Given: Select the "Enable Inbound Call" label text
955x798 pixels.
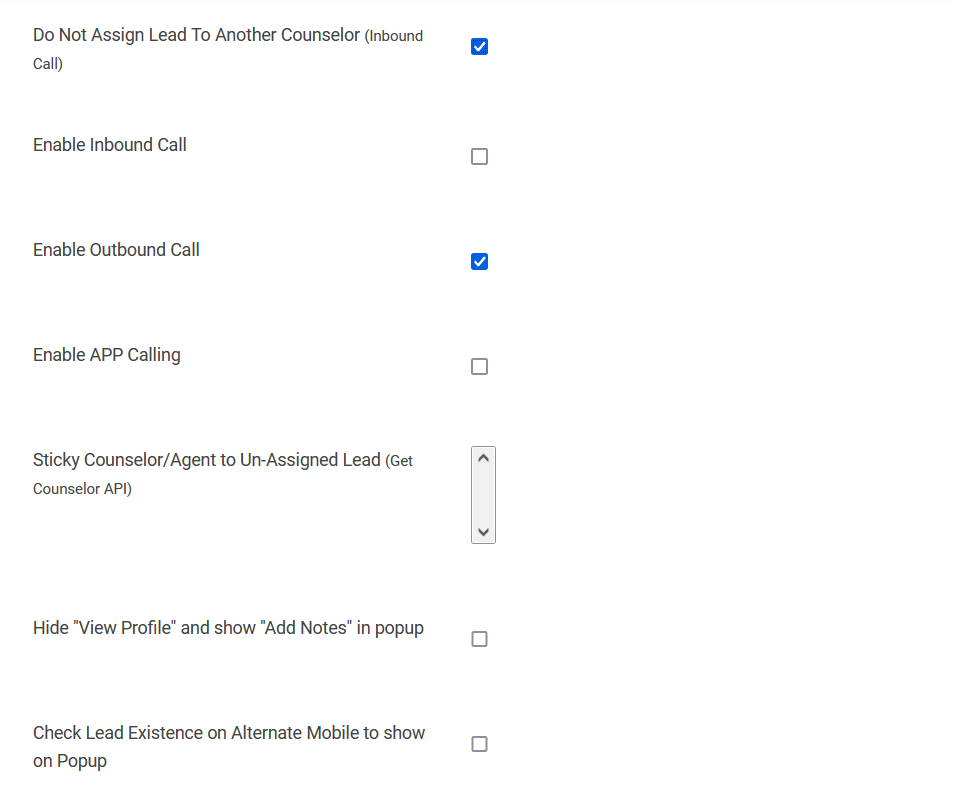Looking at the screenshot, I should (x=110, y=145).
